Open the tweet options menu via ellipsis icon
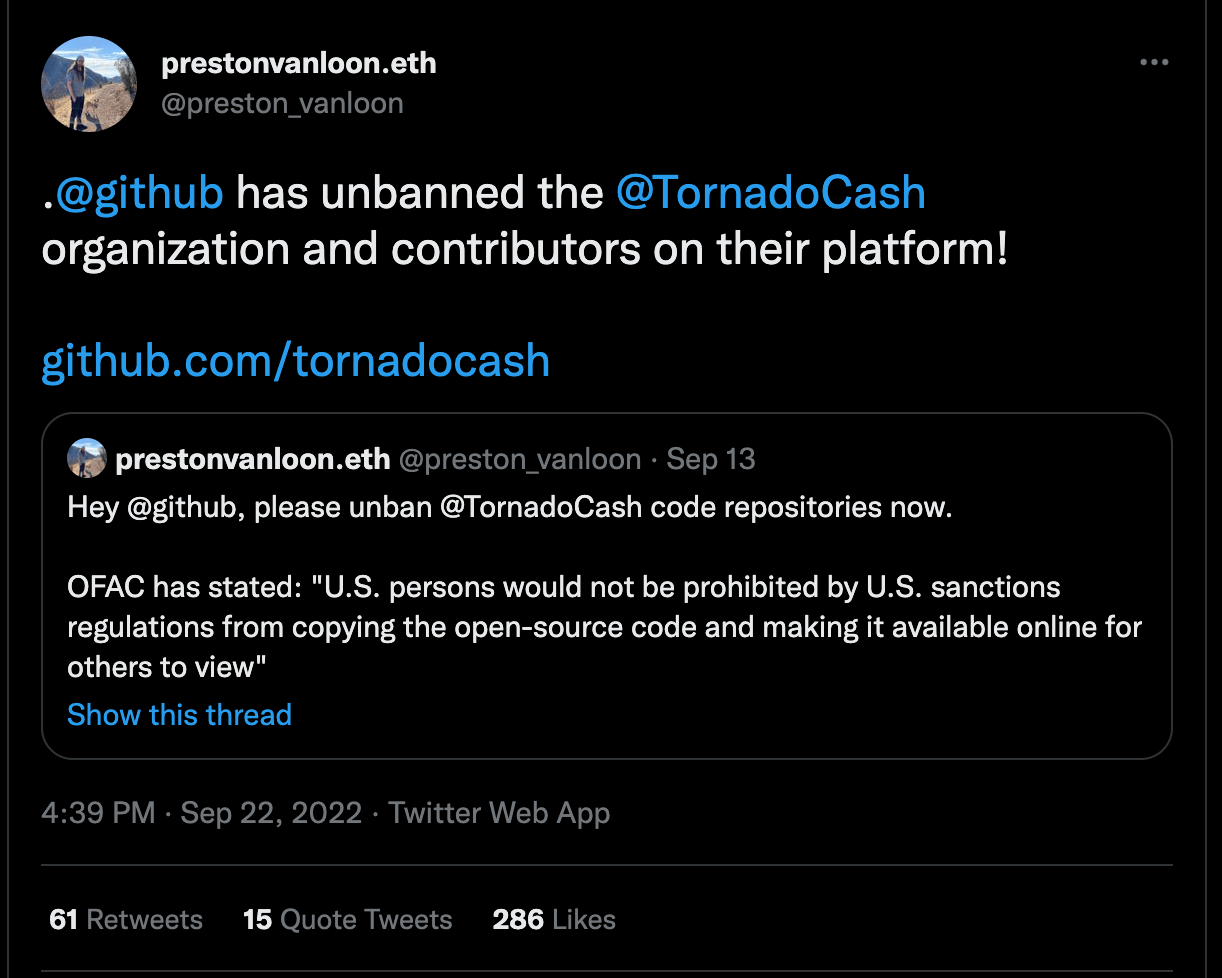 click(x=1155, y=61)
